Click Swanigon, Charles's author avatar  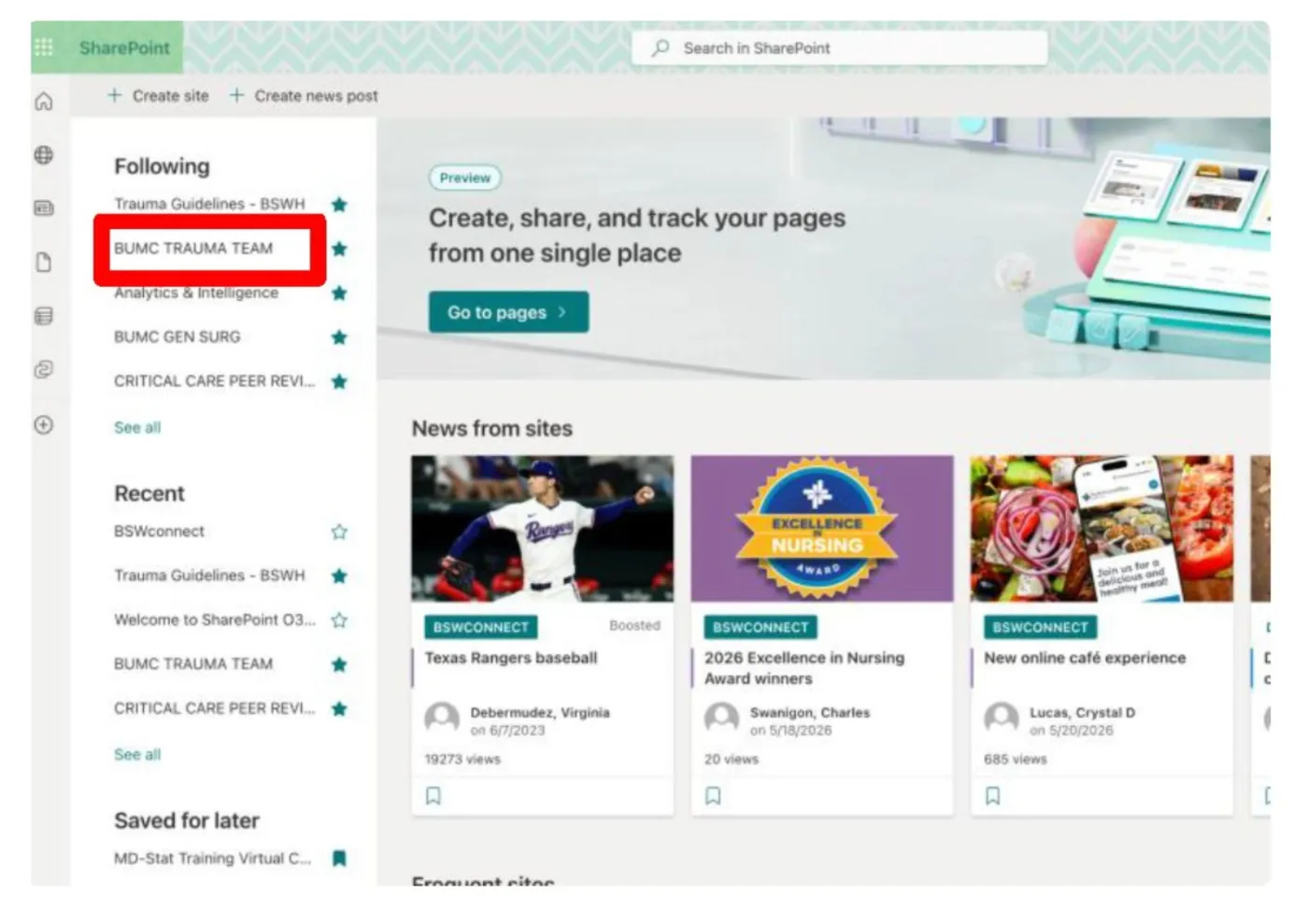(x=721, y=719)
